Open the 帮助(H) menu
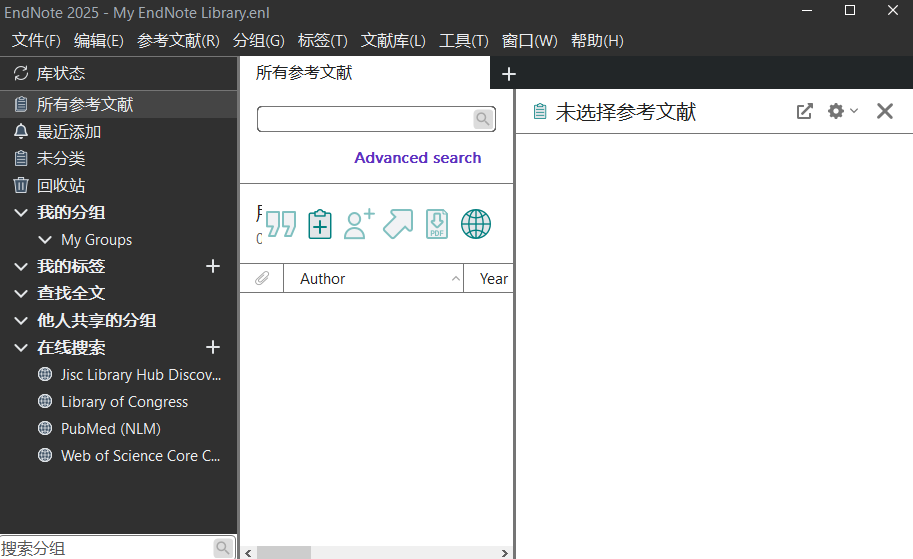The image size is (913, 559). (x=597, y=41)
